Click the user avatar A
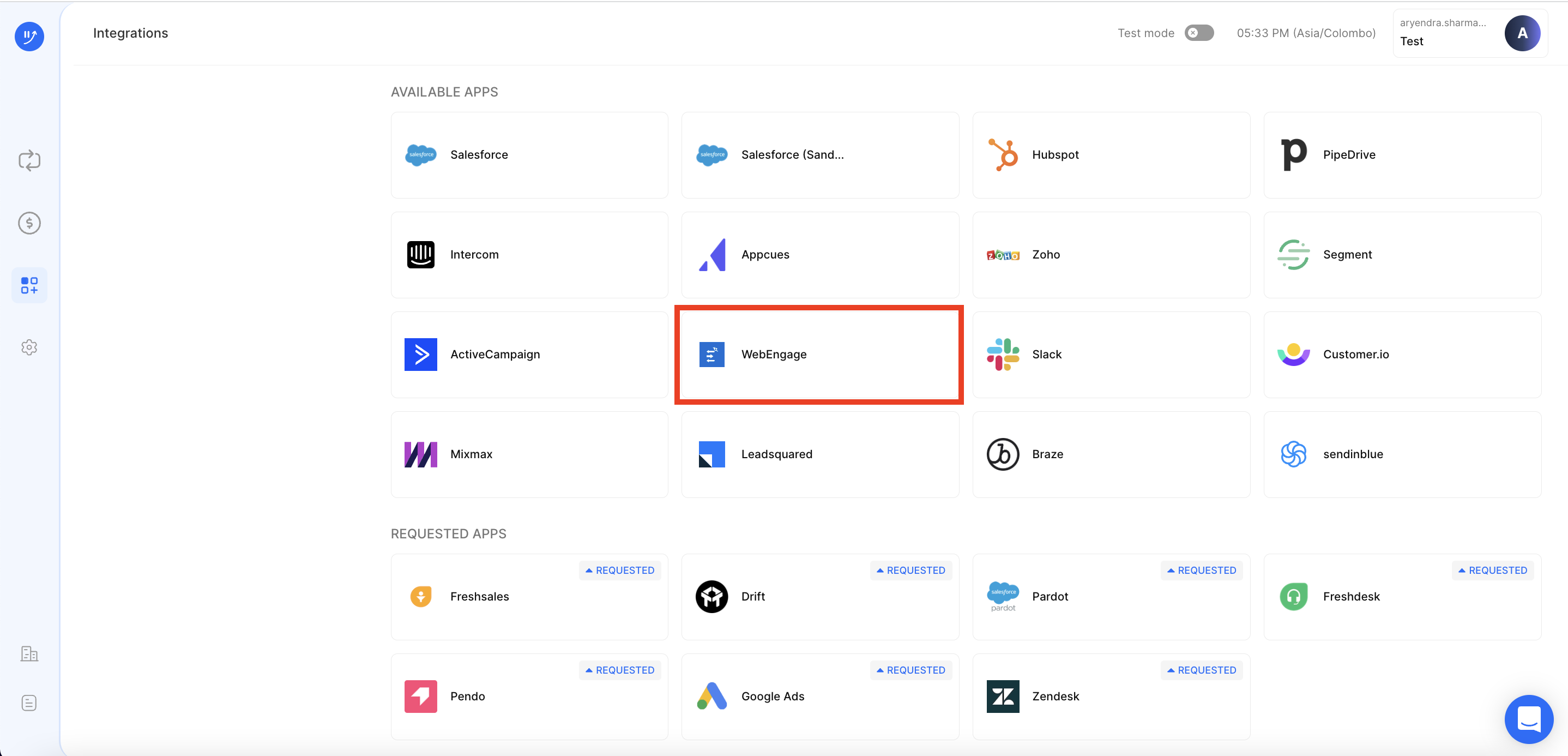1568x756 pixels. [x=1522, y=33]
